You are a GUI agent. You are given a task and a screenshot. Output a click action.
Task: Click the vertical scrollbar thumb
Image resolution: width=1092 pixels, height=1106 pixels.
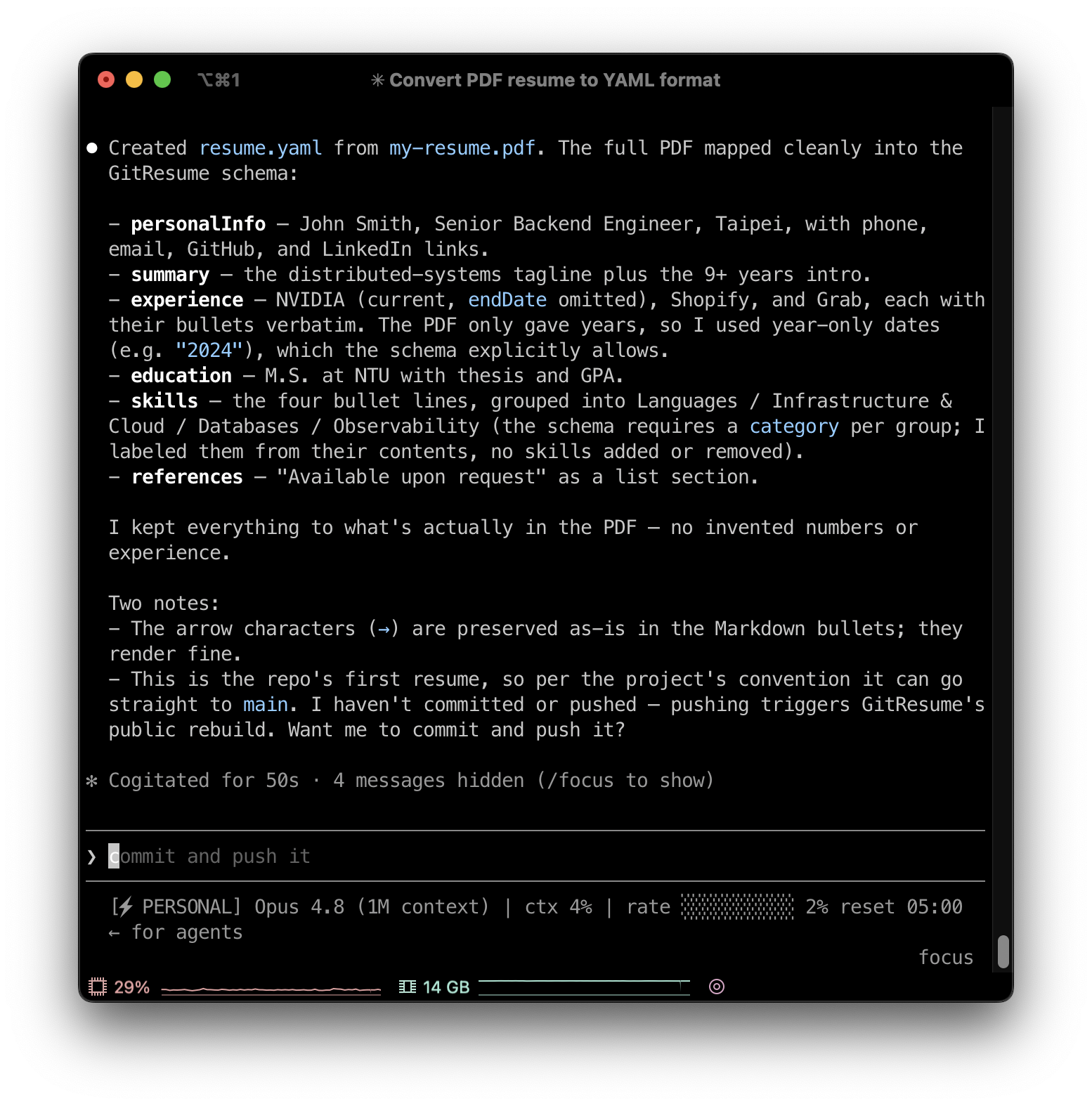1003,951
